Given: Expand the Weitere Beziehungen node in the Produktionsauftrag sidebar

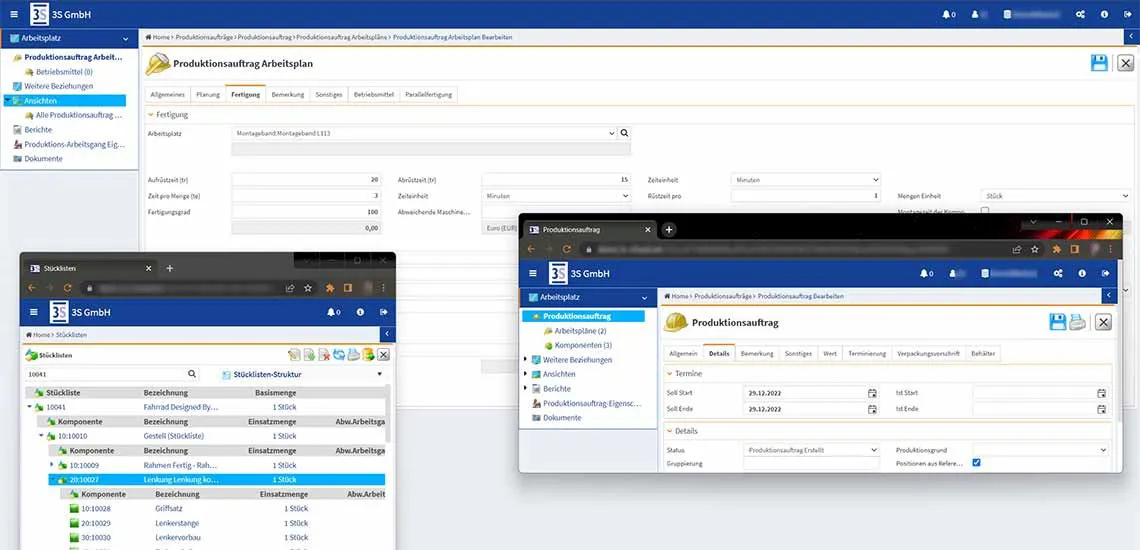Looking at the screenshot, I should (527, 359).
